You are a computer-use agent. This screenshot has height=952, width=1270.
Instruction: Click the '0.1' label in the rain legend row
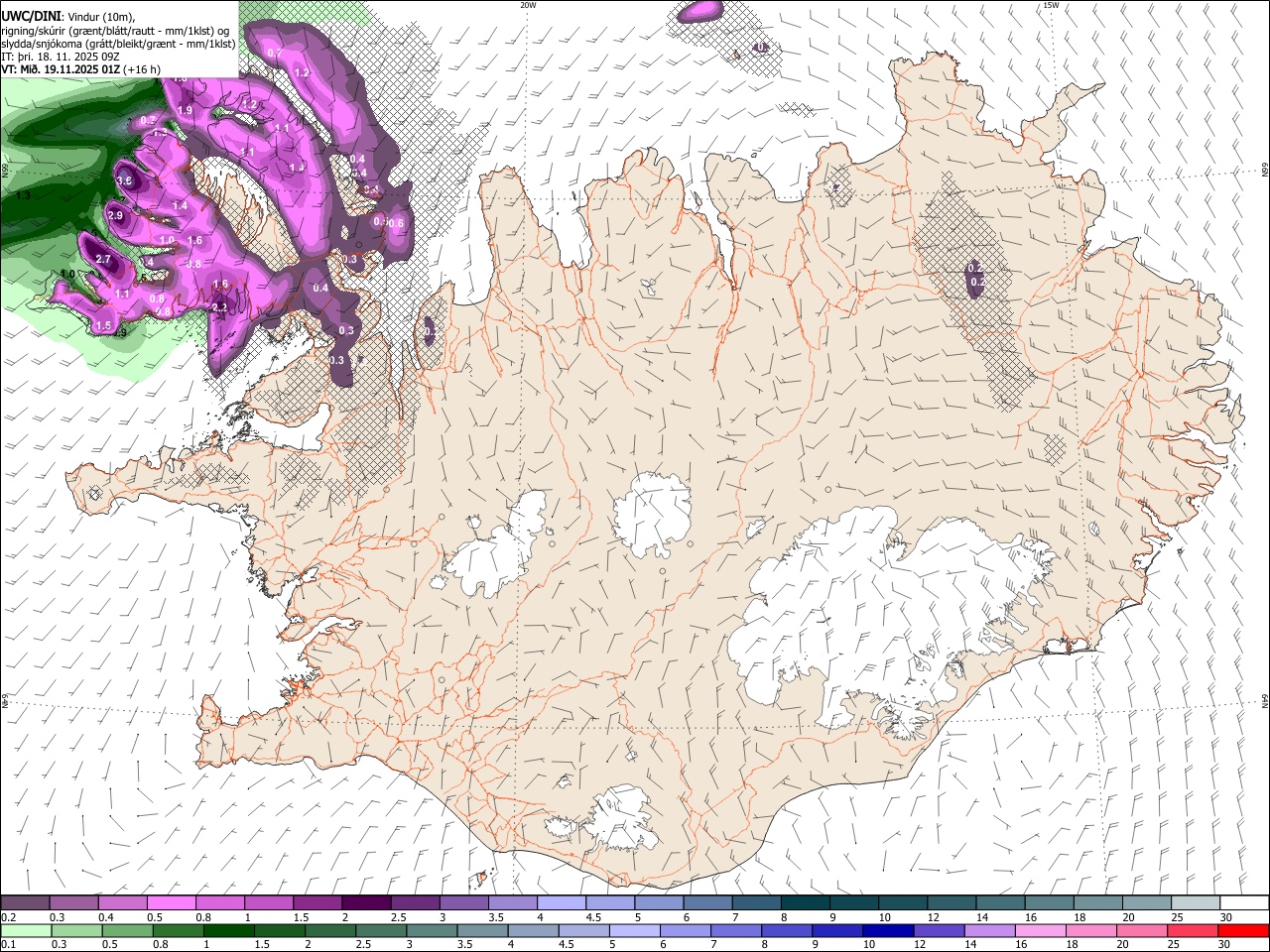[9, 945]
